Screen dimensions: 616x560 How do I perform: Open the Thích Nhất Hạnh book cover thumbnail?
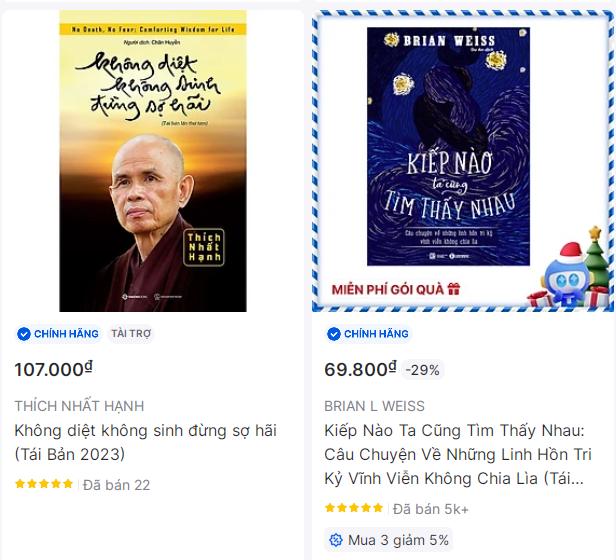153,161
